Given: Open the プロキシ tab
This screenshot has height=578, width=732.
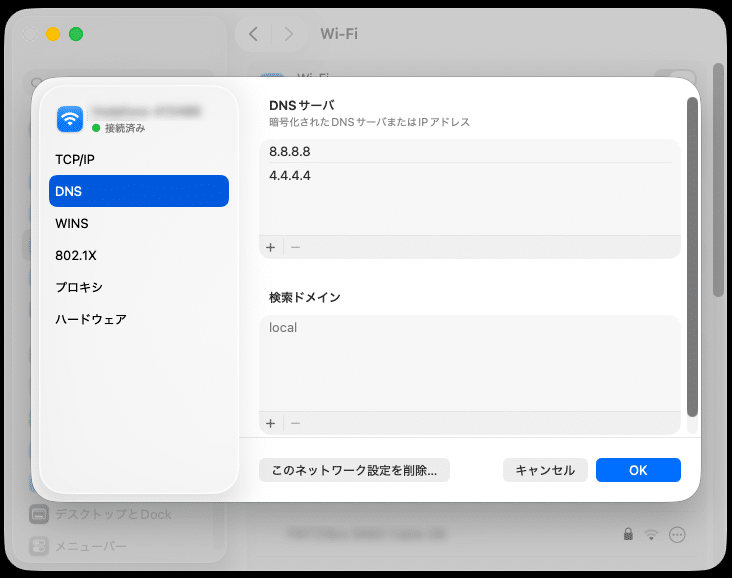Looking at the screenshot, I should click(139, 287).
